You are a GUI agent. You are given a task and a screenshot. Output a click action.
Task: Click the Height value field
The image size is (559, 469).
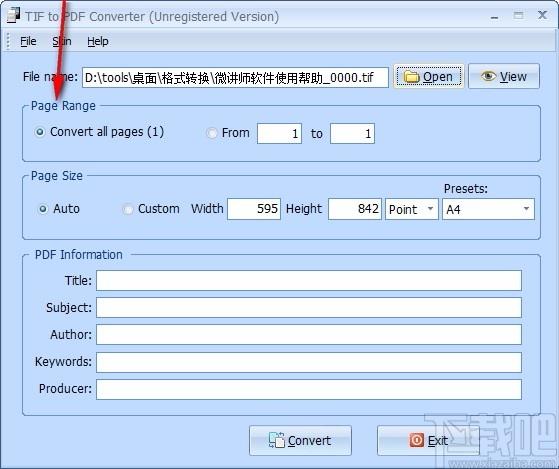click(x=355, y=209)
